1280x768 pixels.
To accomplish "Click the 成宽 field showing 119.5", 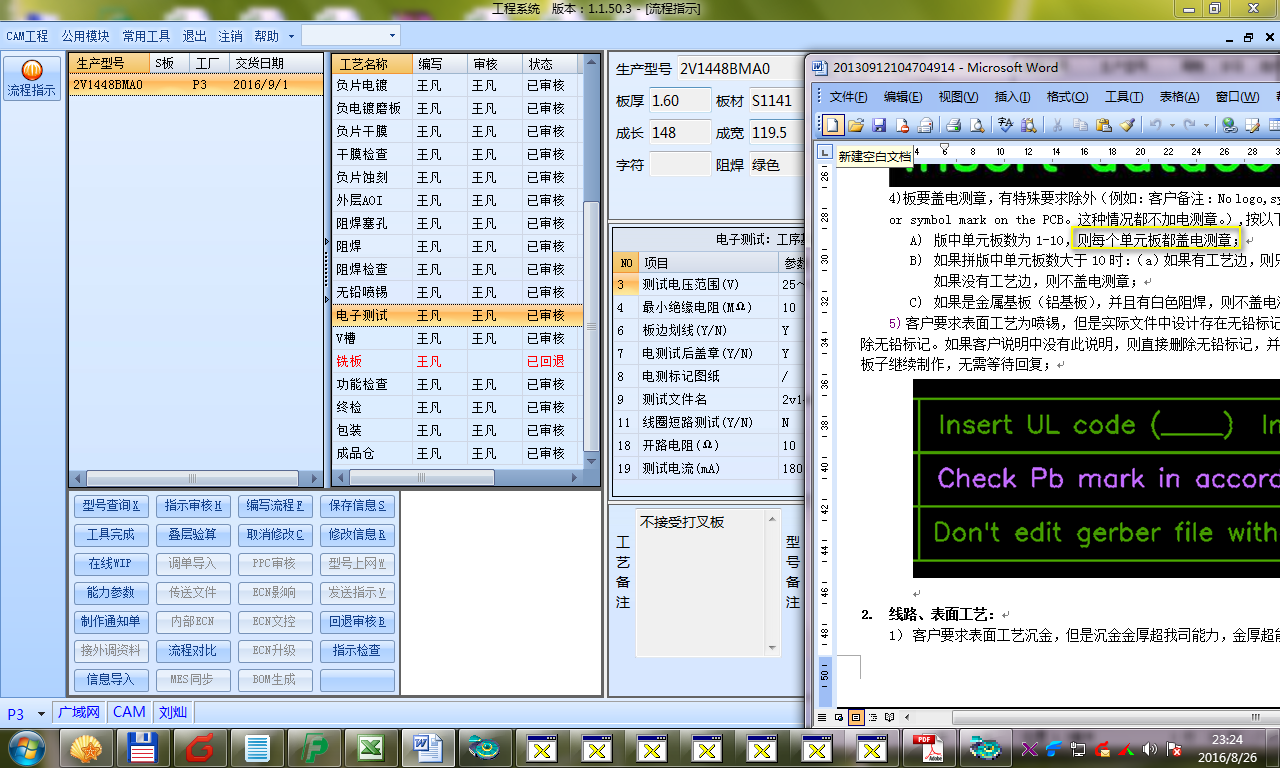I will pyautogui.click(x=777, y=132).
